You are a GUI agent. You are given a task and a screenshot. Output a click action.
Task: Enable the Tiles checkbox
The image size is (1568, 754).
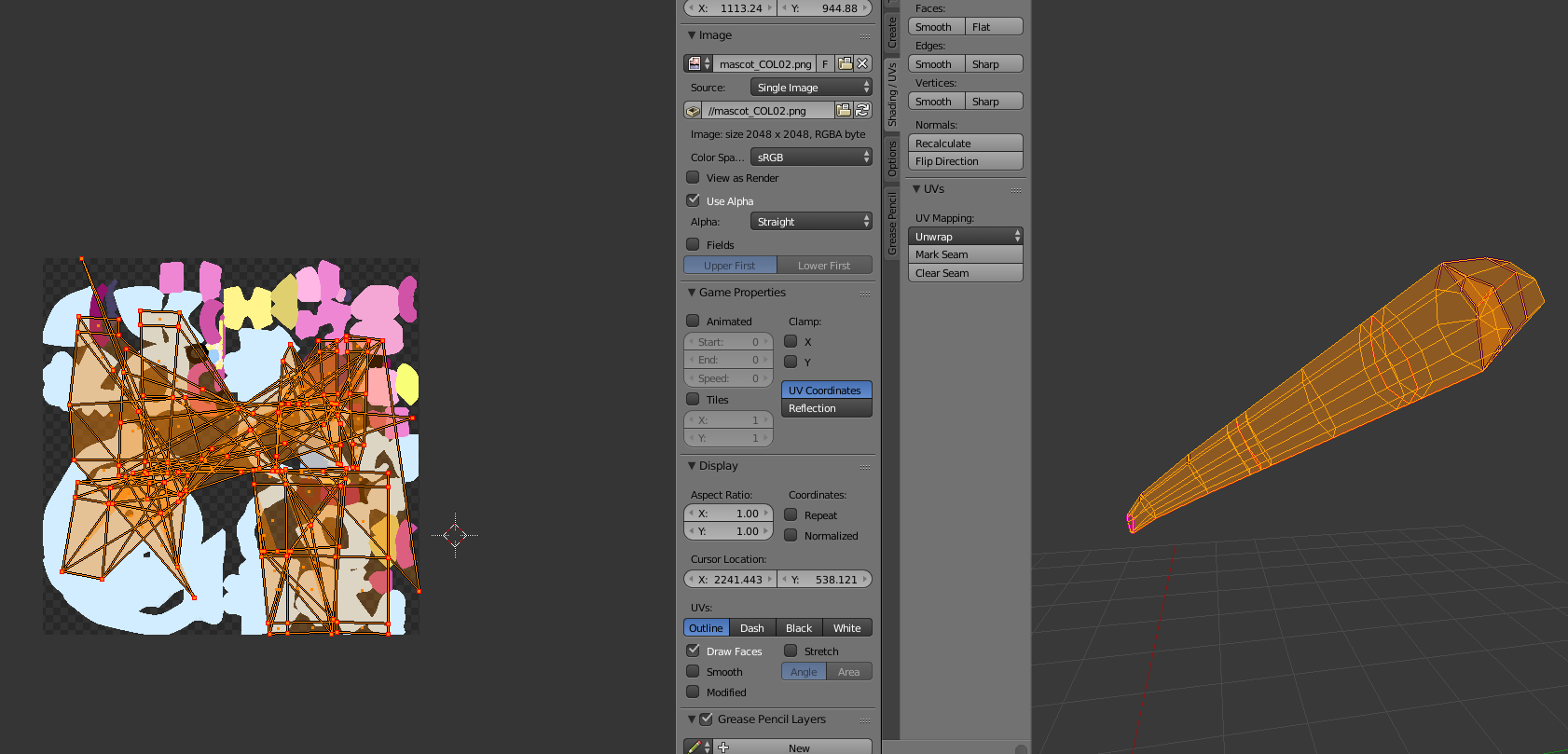[693, 399]
